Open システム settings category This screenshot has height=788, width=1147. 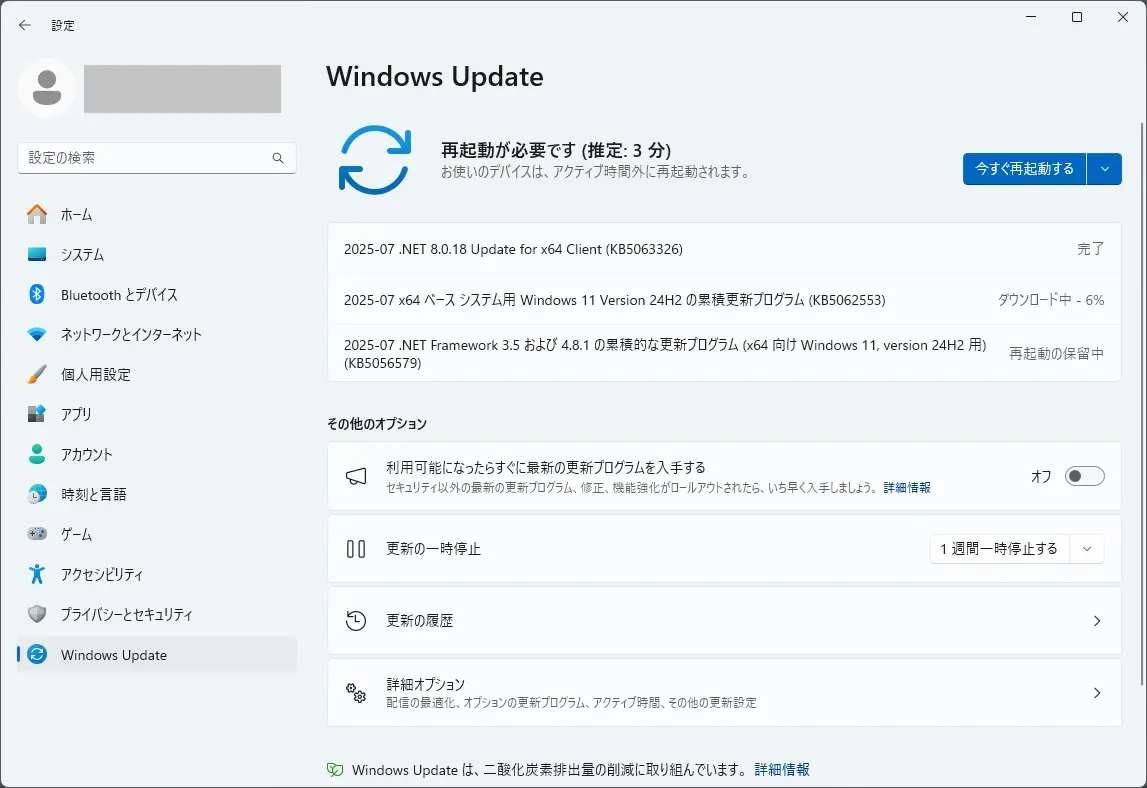(157, 255)
